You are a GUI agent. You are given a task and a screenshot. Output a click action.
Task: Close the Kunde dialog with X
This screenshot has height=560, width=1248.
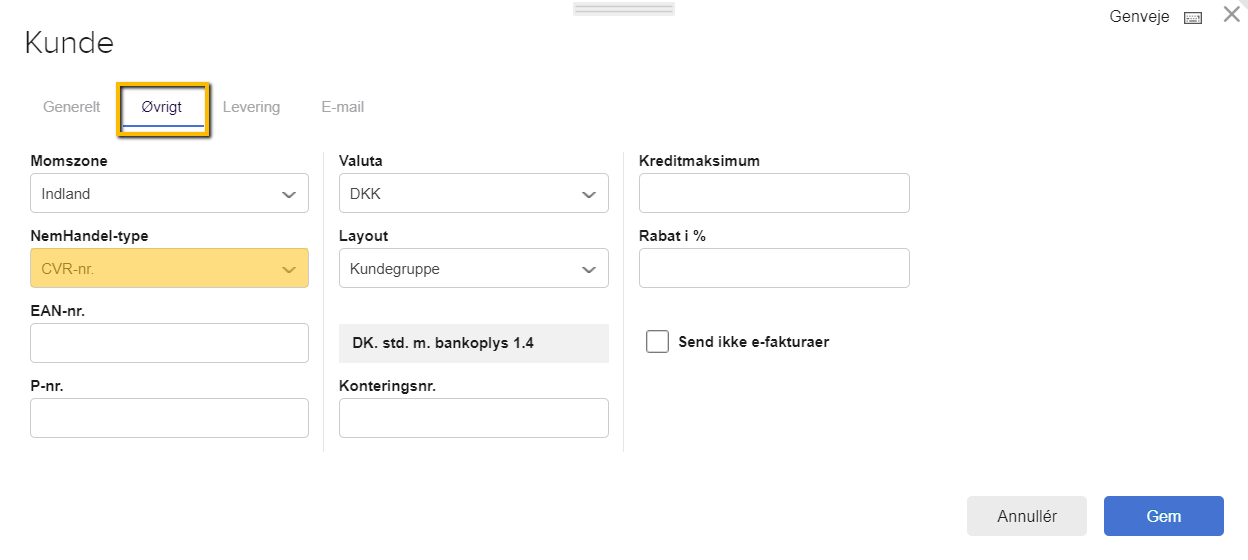[x=1232, y=15]
